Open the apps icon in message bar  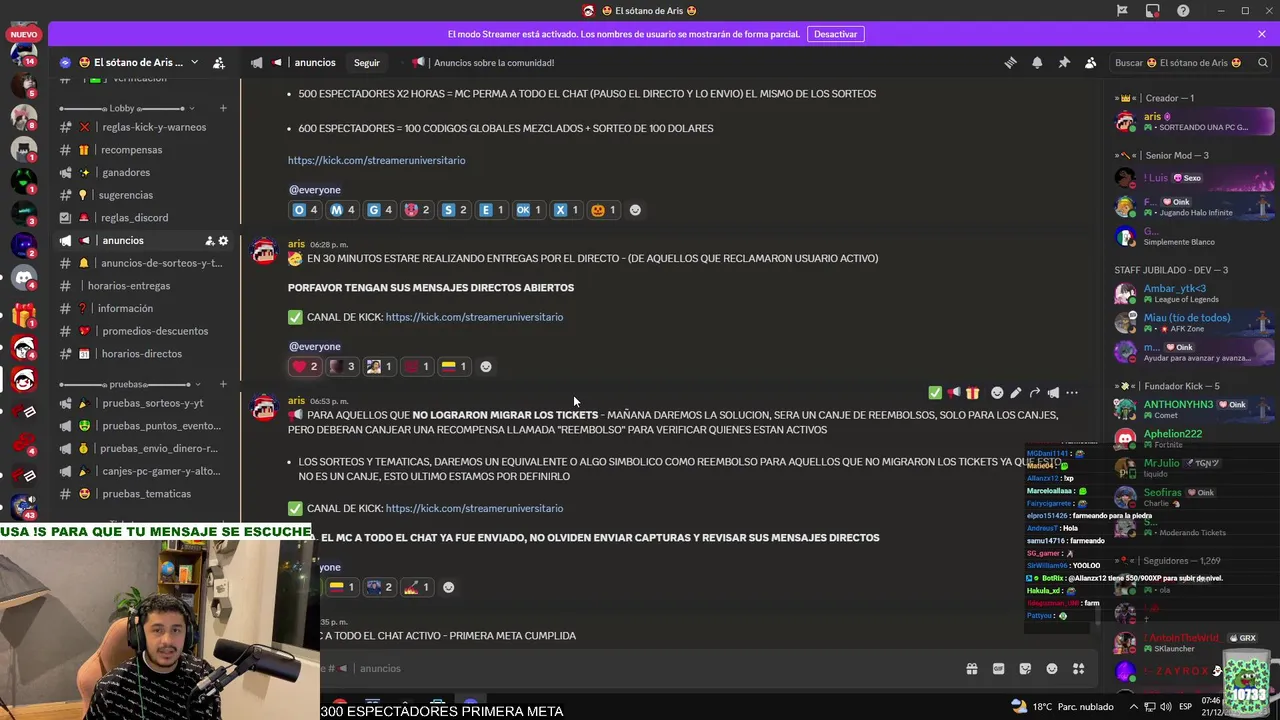coord(1079,668)
